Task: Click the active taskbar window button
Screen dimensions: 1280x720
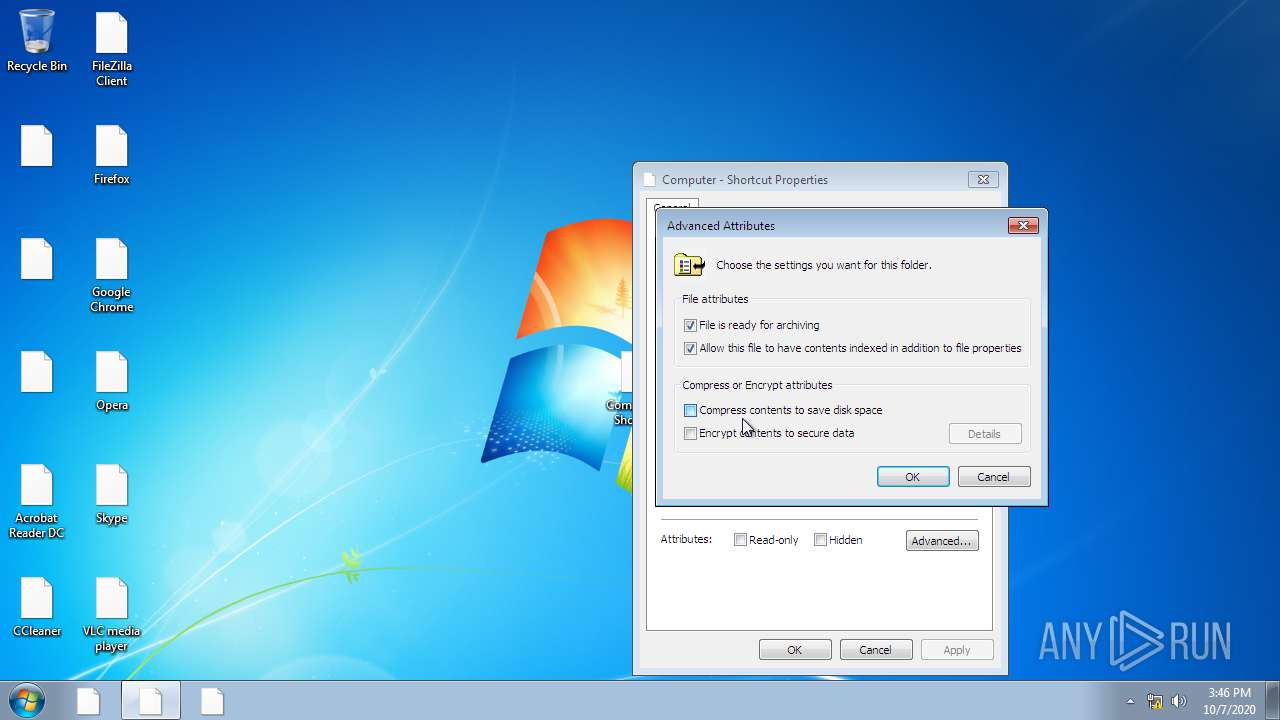Action: pyautogui.click(x=151, y=701)
